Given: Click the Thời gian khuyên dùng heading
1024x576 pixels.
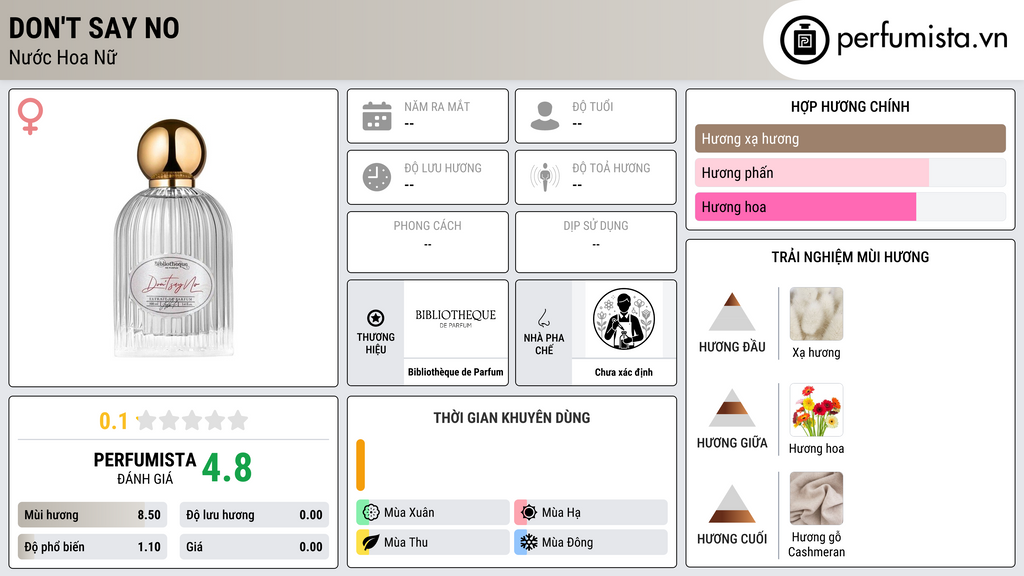Looking at the screenshot, I should 512,417.
